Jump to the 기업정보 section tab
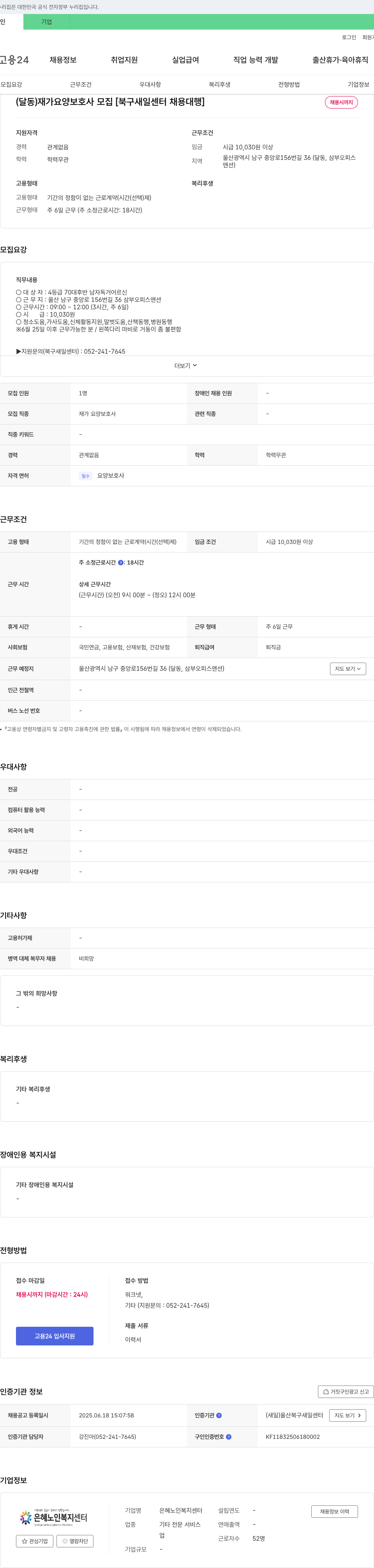 pos(358,84)
